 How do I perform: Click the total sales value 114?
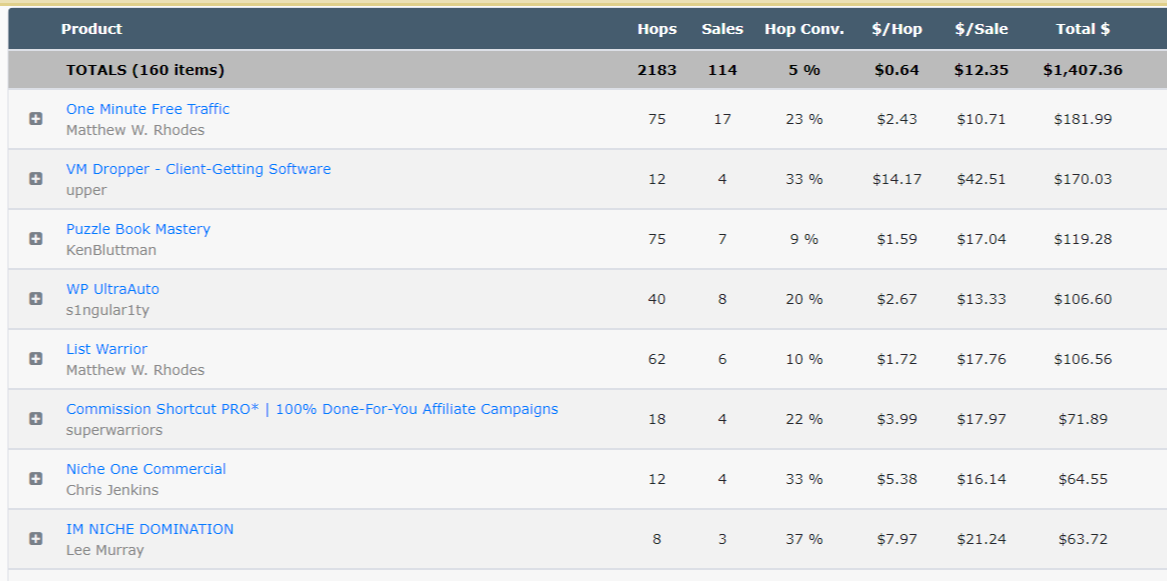[722, 70]
